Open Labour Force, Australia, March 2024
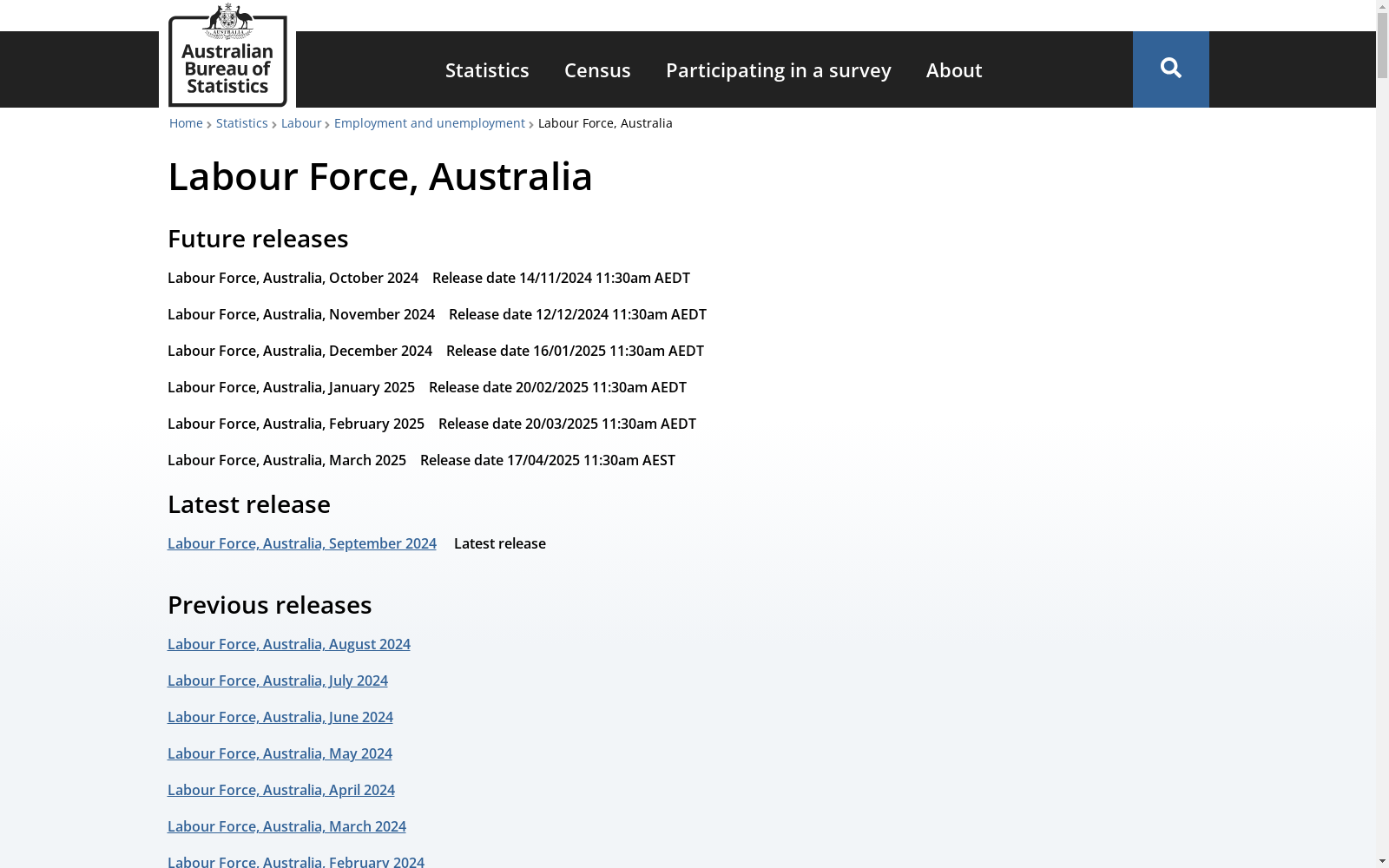Viewport: 1389px width, 868px height. coord(286,826)
